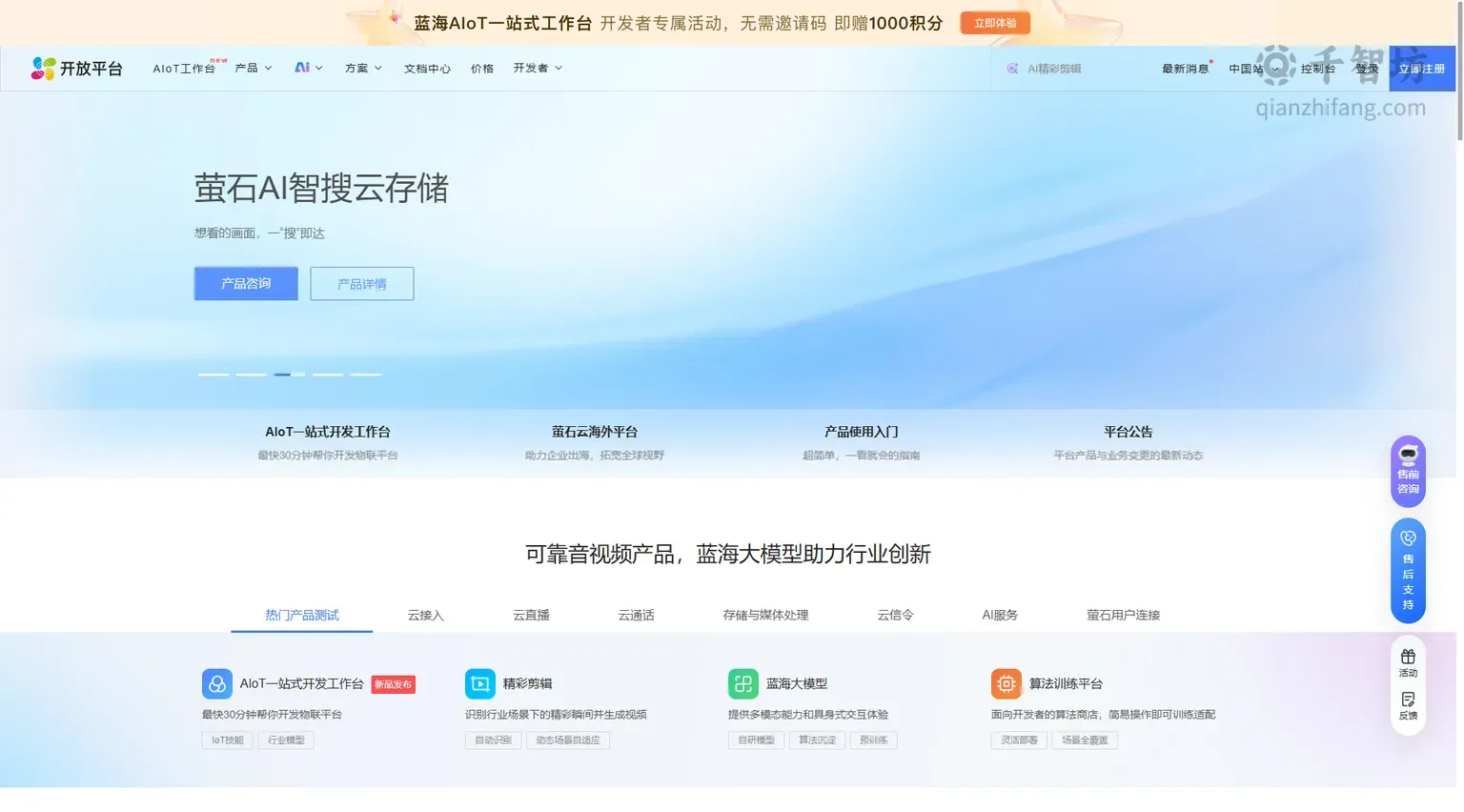
Task: Open the 售前咨询 floating chat icon
Action: point(1408,471)
